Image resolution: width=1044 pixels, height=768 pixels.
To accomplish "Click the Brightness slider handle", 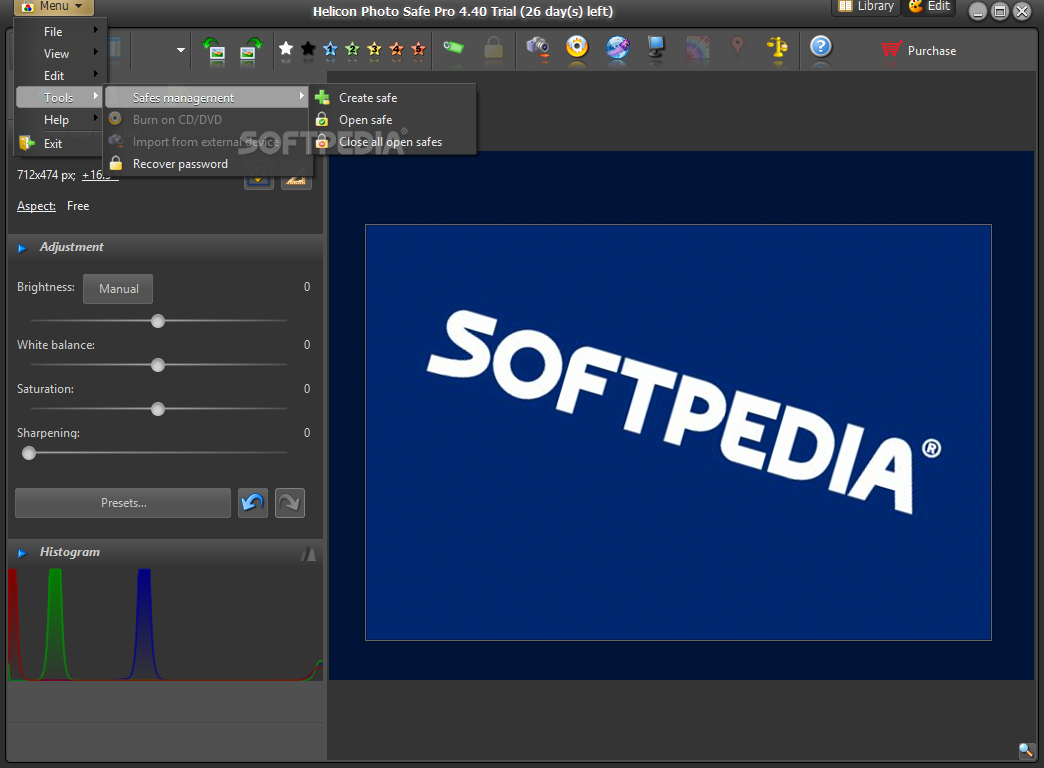I will [x=158, y=321].
